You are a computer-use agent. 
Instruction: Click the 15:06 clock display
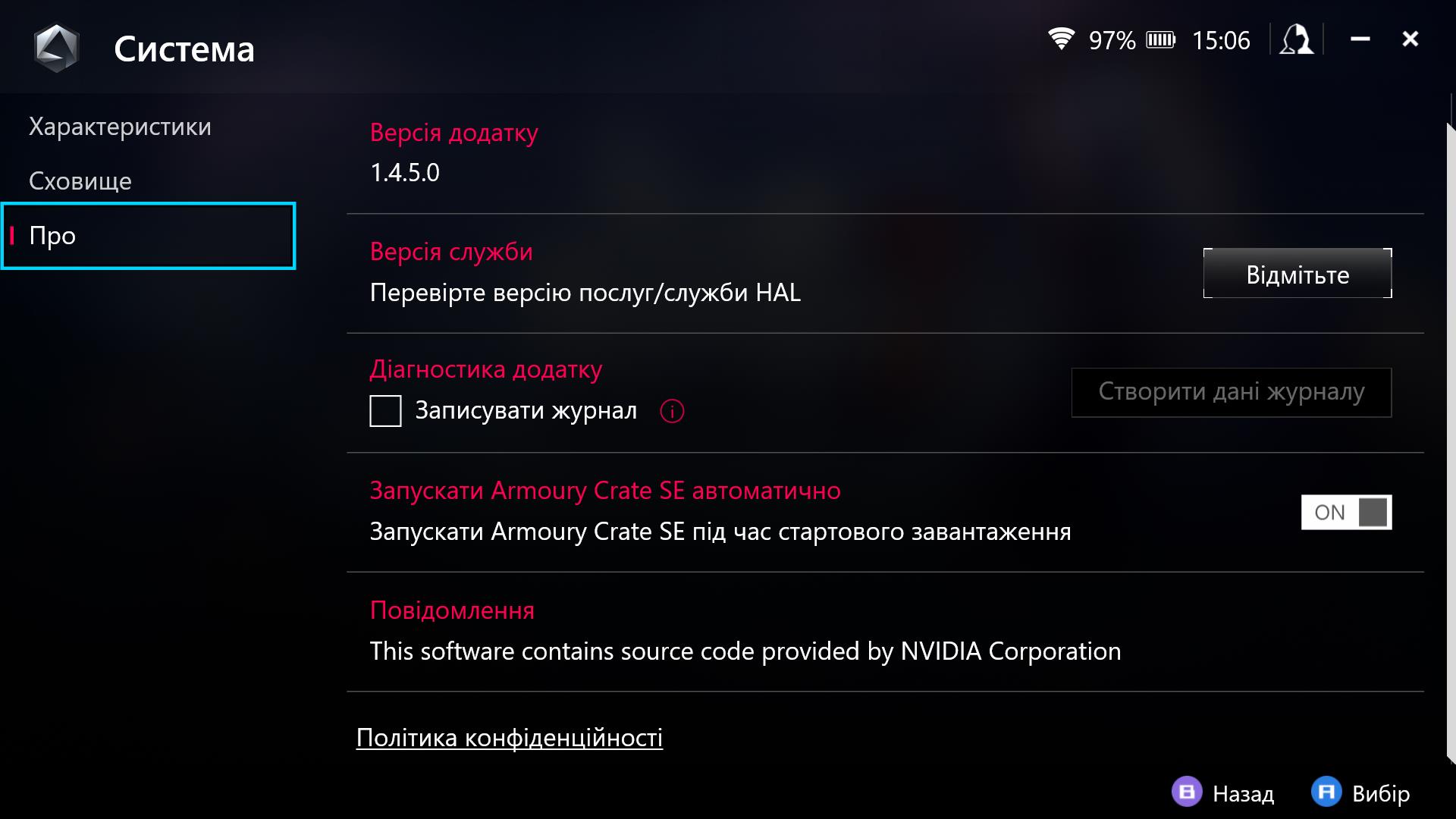point(1221,40)
